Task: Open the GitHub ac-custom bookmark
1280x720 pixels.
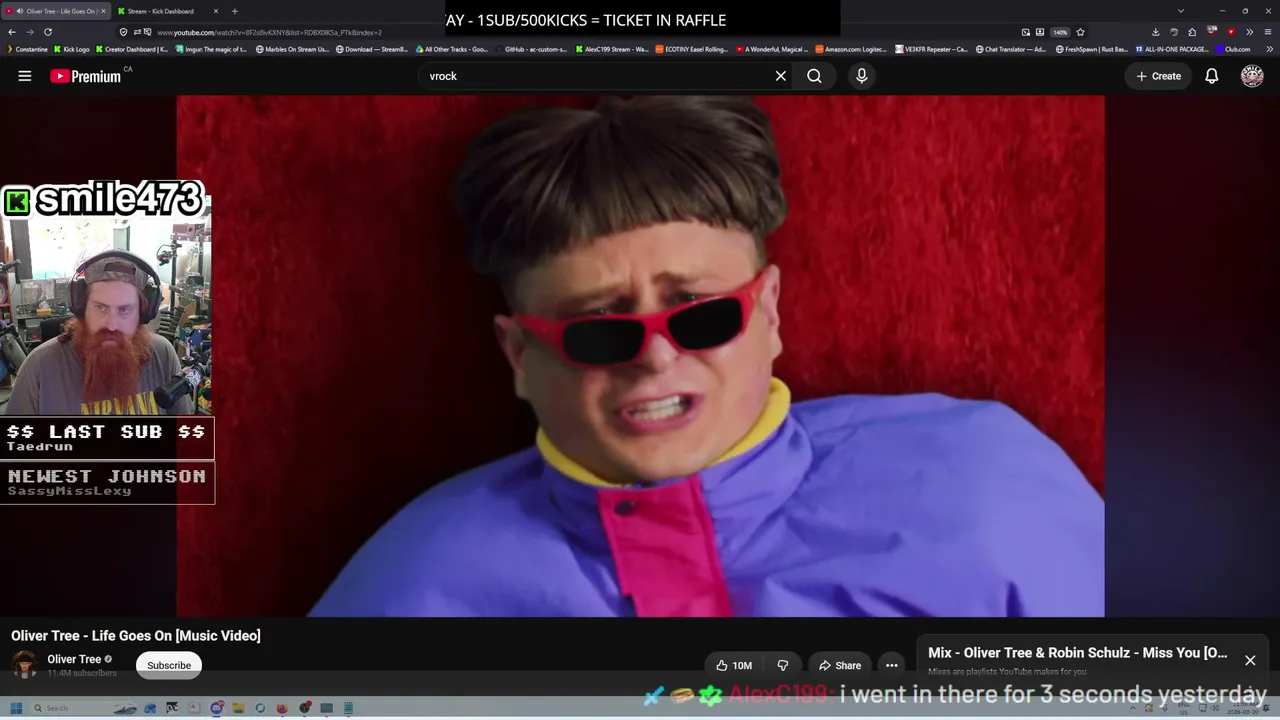Action: [531, 49]
